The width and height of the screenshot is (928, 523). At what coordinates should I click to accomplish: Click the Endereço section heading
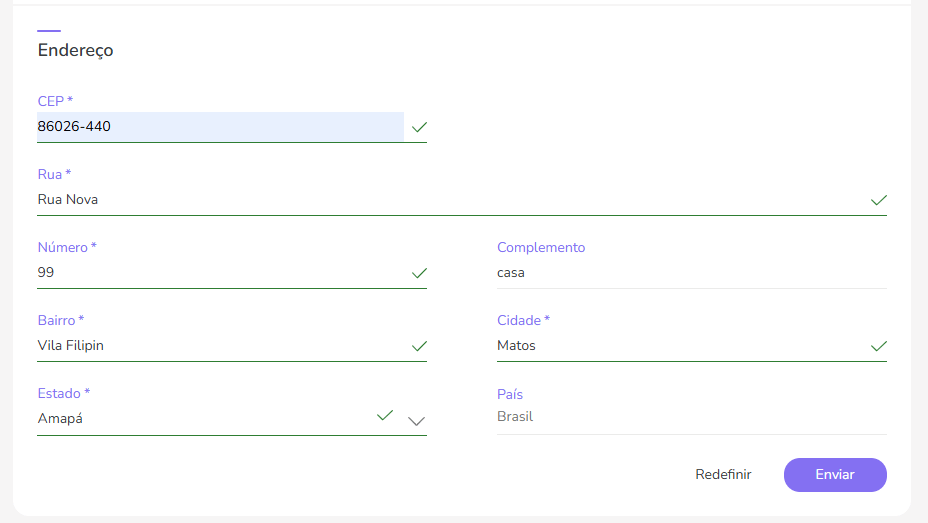click(76, 50)
